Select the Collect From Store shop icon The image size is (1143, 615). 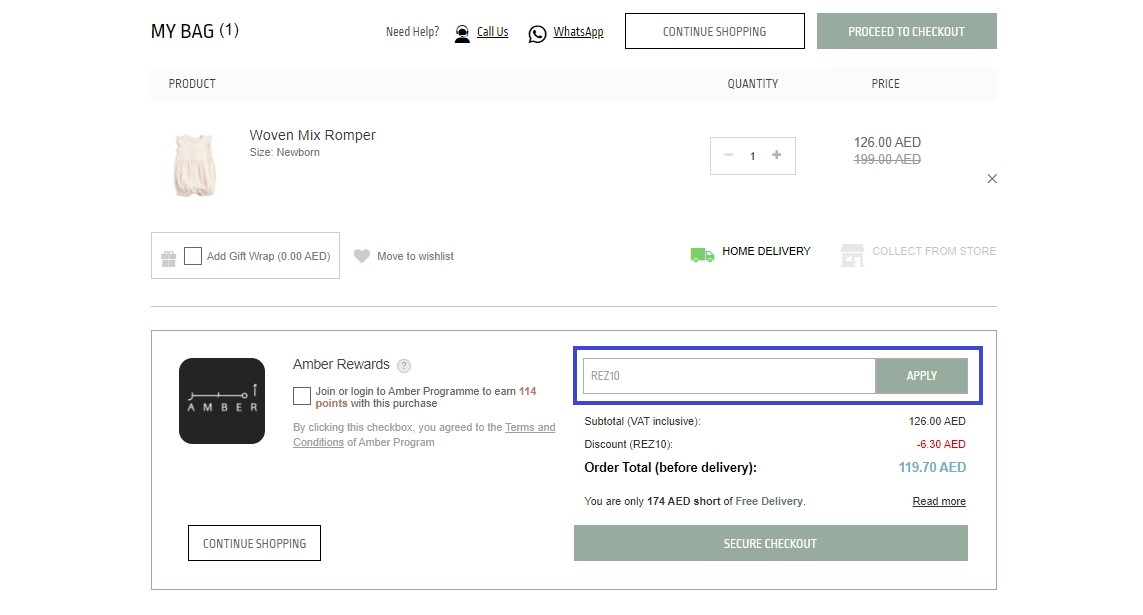(x=852, y=254)
